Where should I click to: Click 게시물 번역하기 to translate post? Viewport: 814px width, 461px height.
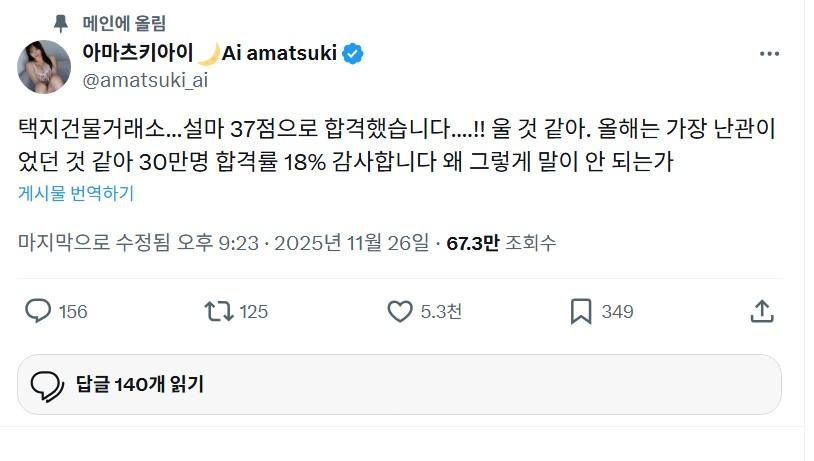(x=76, y=194)
